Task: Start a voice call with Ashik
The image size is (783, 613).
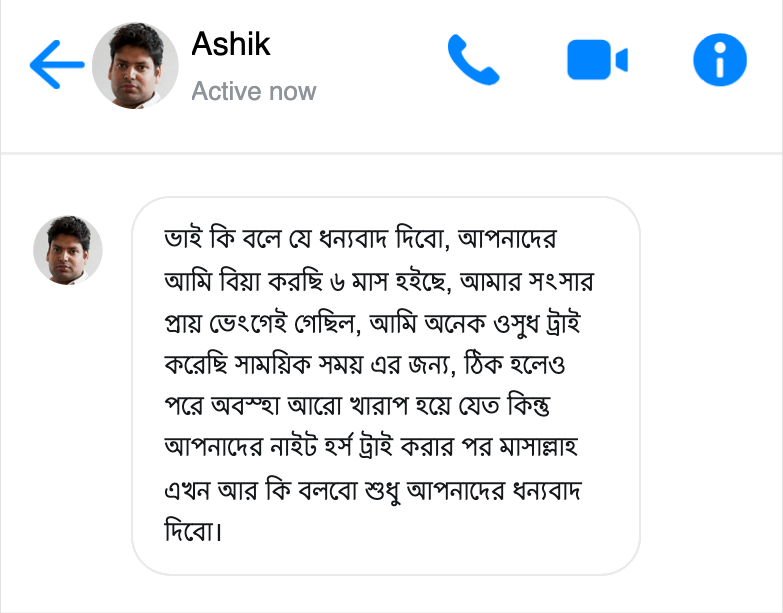Action: coord(472,61)
